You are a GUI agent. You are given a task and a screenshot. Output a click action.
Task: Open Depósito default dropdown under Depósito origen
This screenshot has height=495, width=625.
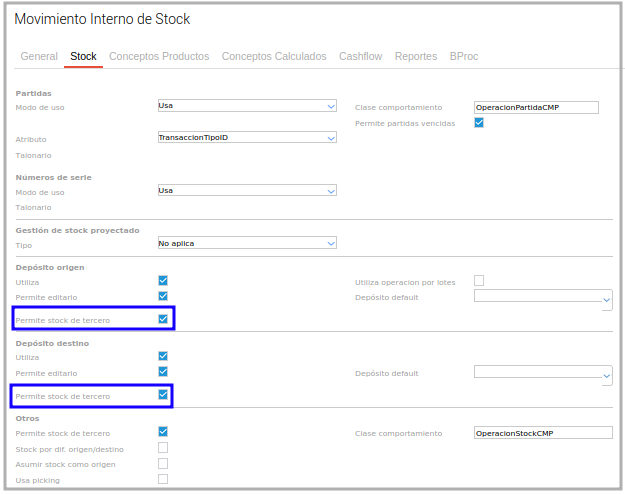(542, 297)
